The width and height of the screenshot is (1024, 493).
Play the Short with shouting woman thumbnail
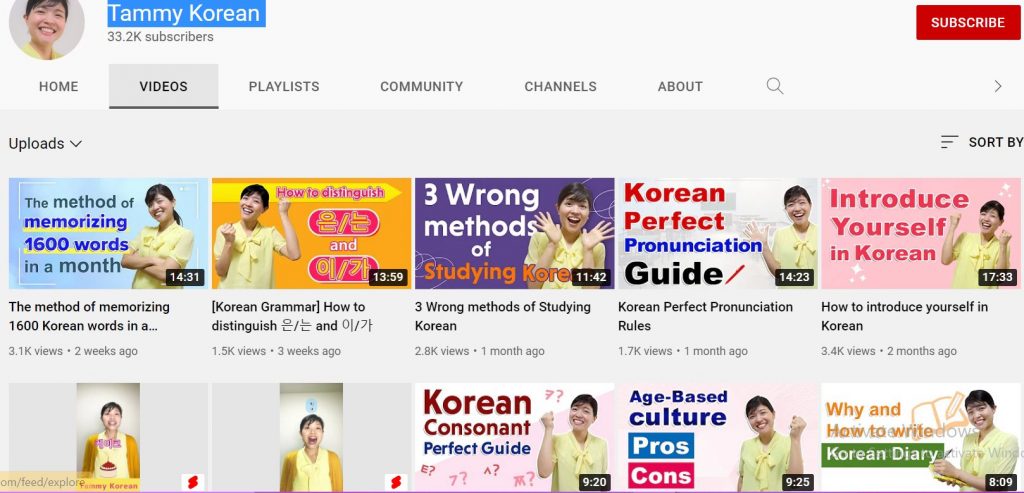coord(312,437)
